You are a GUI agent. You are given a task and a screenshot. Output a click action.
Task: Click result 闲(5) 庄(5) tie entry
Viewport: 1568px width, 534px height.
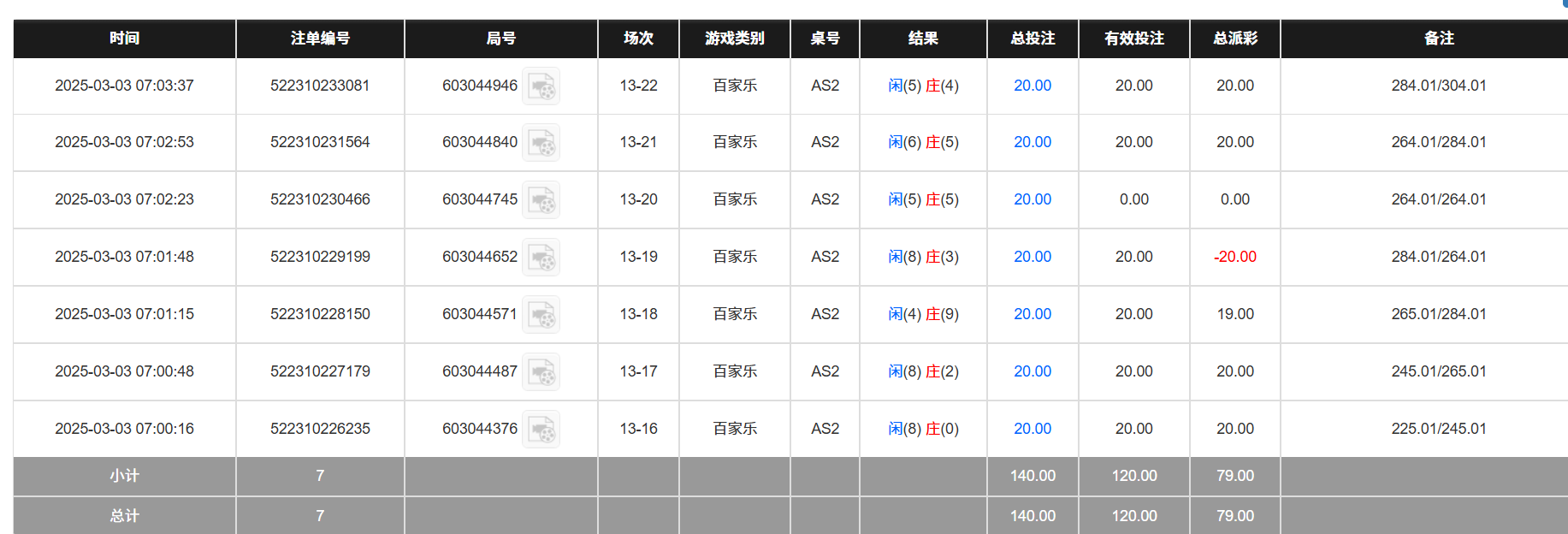(923, 199)
